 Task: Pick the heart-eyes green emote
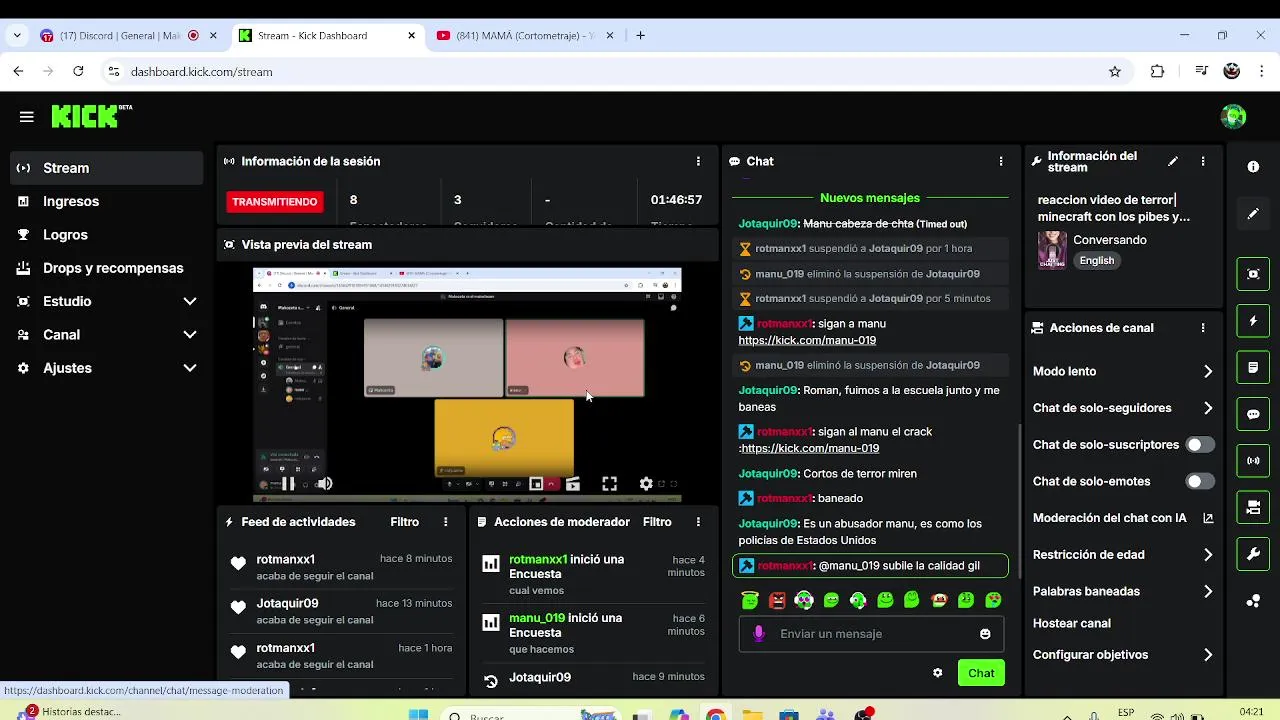tap(993, 600)
